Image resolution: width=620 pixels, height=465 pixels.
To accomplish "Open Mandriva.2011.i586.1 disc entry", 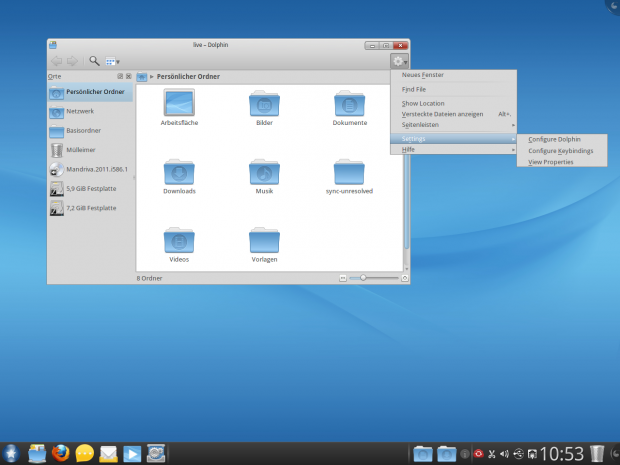I will tap(91, 170).
